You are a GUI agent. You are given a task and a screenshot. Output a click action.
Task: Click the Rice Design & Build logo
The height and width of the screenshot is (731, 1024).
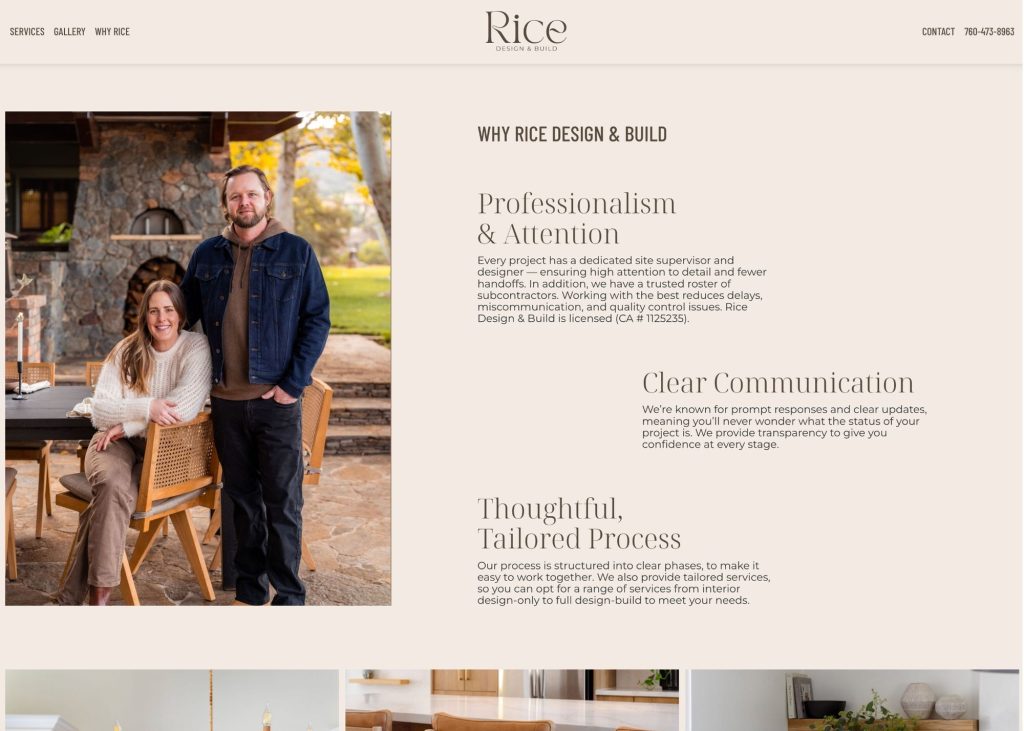point(526,31)
